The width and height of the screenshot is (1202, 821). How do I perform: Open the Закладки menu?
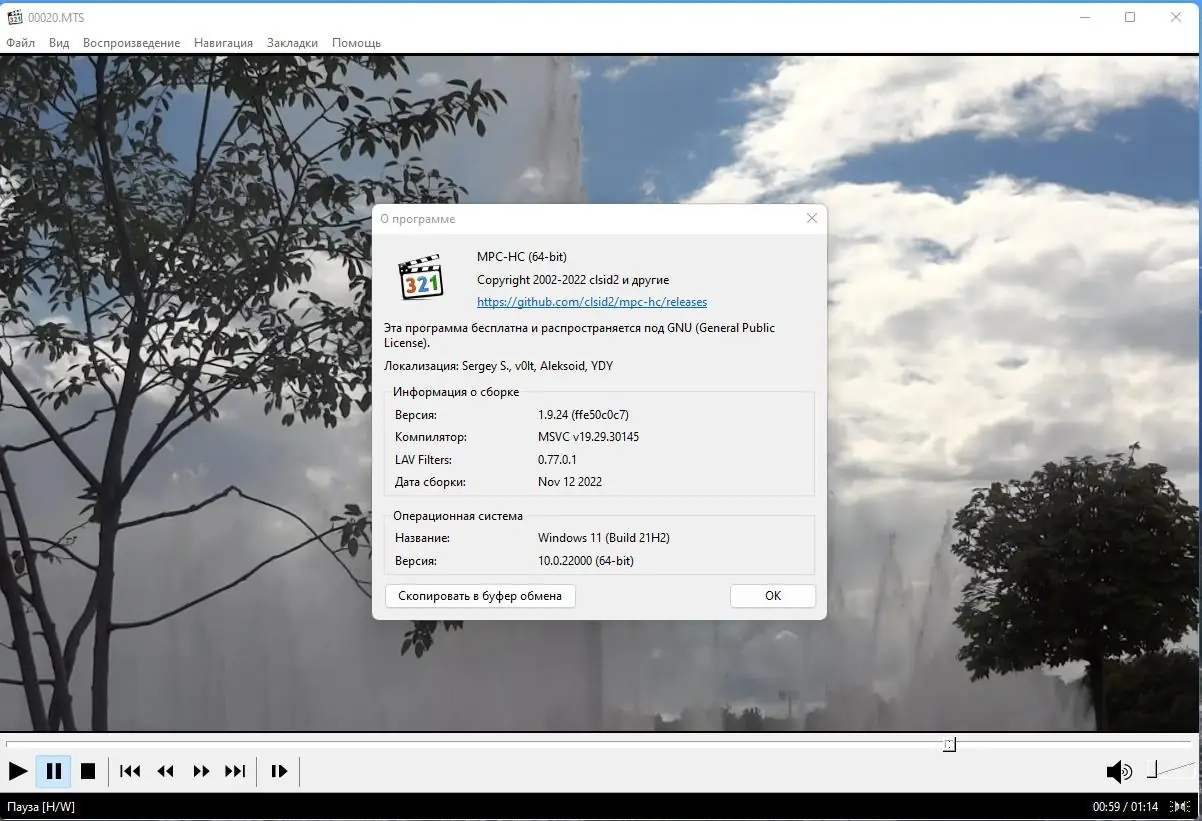292,42
